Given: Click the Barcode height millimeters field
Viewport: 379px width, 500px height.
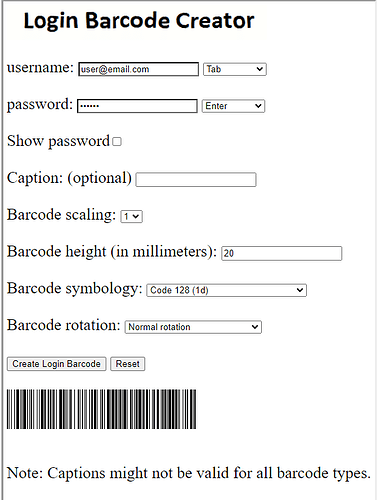Looking at the screenshot, I should 282,253.
